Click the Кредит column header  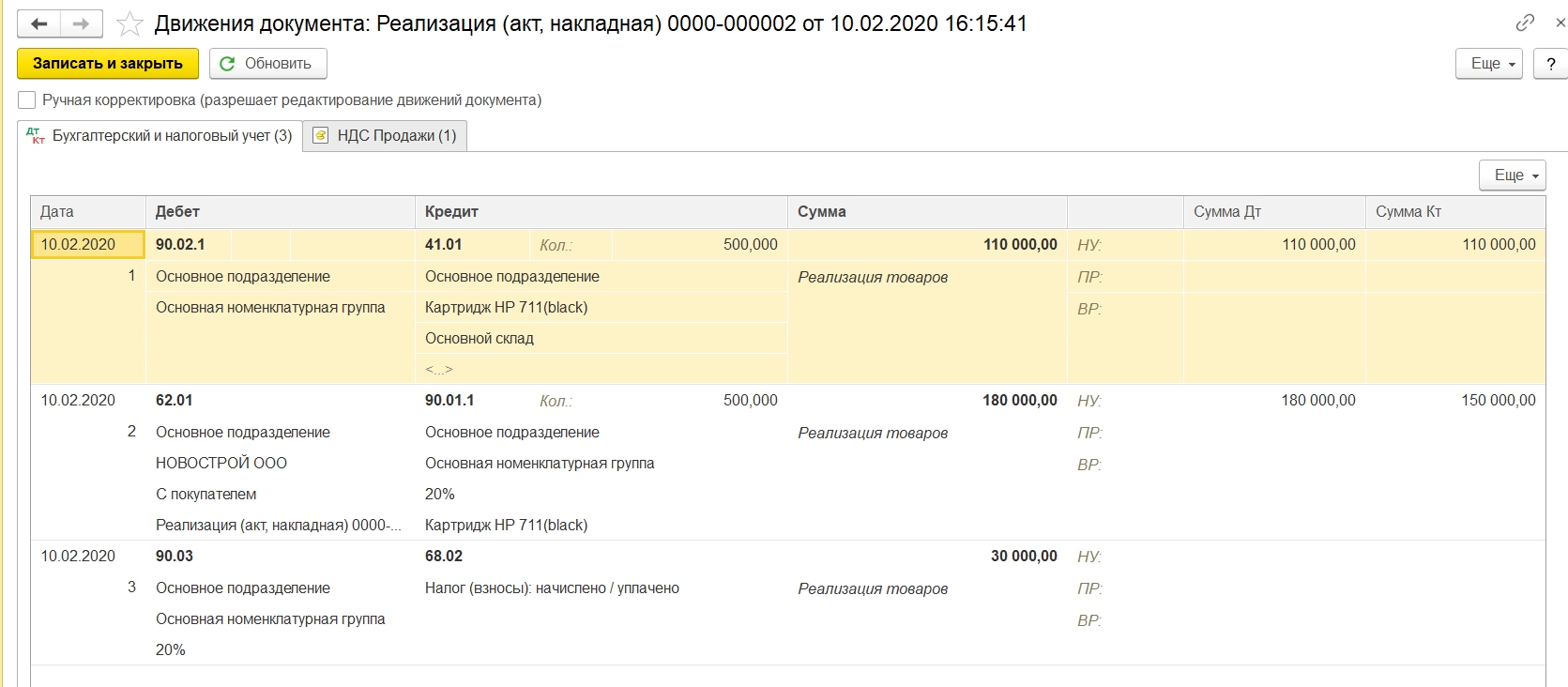point(601,212)
